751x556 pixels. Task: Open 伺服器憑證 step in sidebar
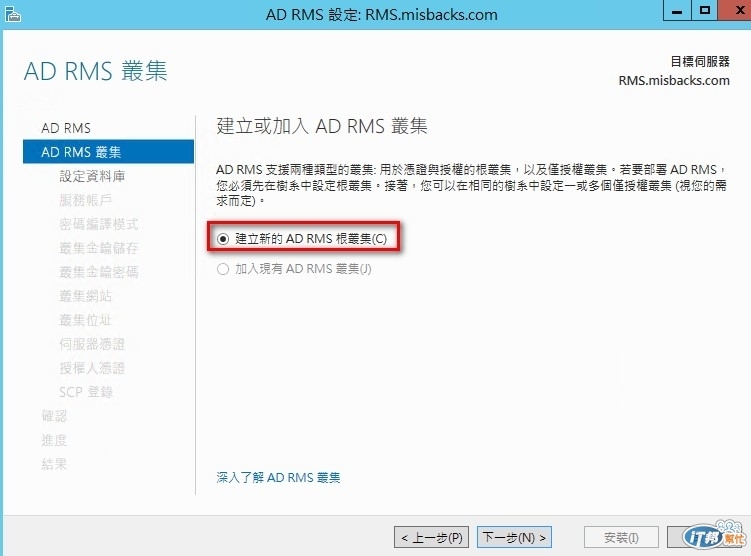92,343
